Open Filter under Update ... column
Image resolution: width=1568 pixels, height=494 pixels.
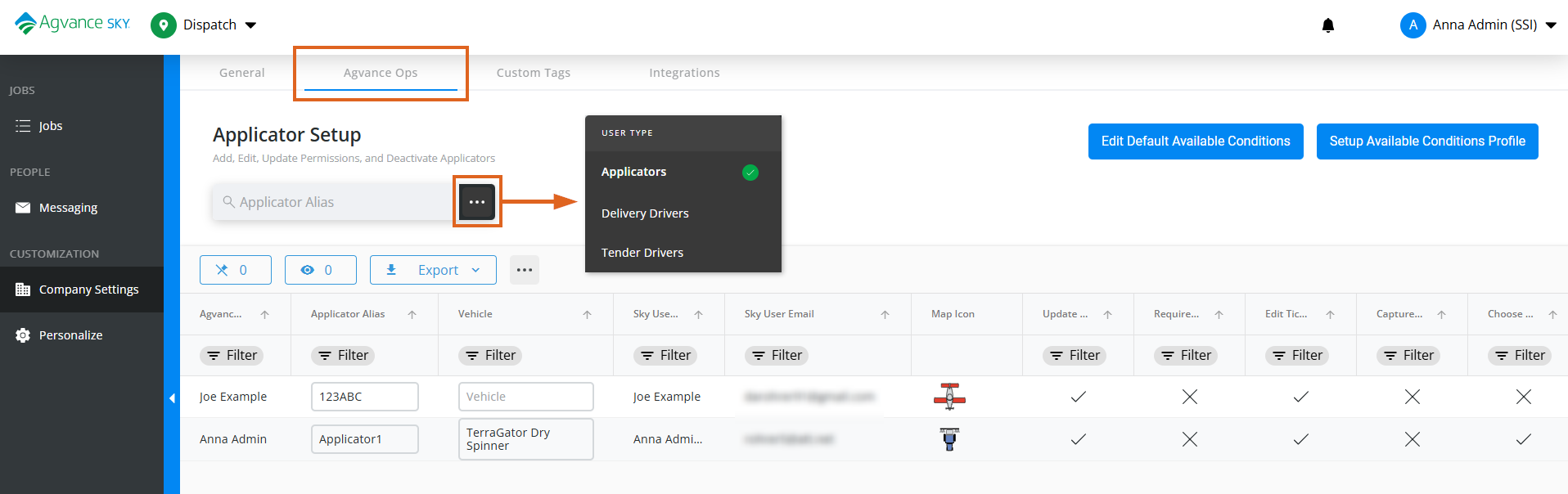1075,356
